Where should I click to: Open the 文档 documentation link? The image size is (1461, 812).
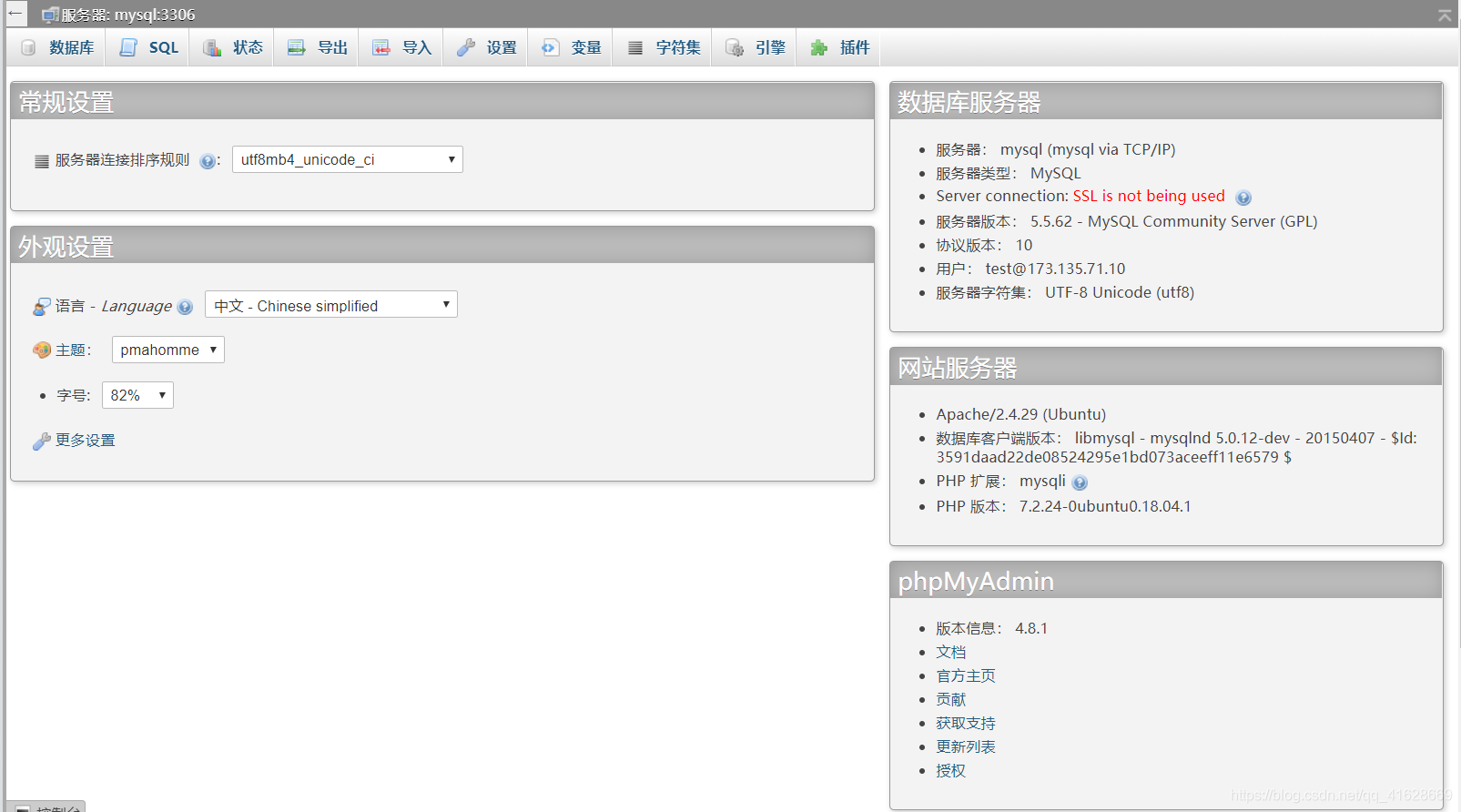pyautogui.click(x=950, y=652)
